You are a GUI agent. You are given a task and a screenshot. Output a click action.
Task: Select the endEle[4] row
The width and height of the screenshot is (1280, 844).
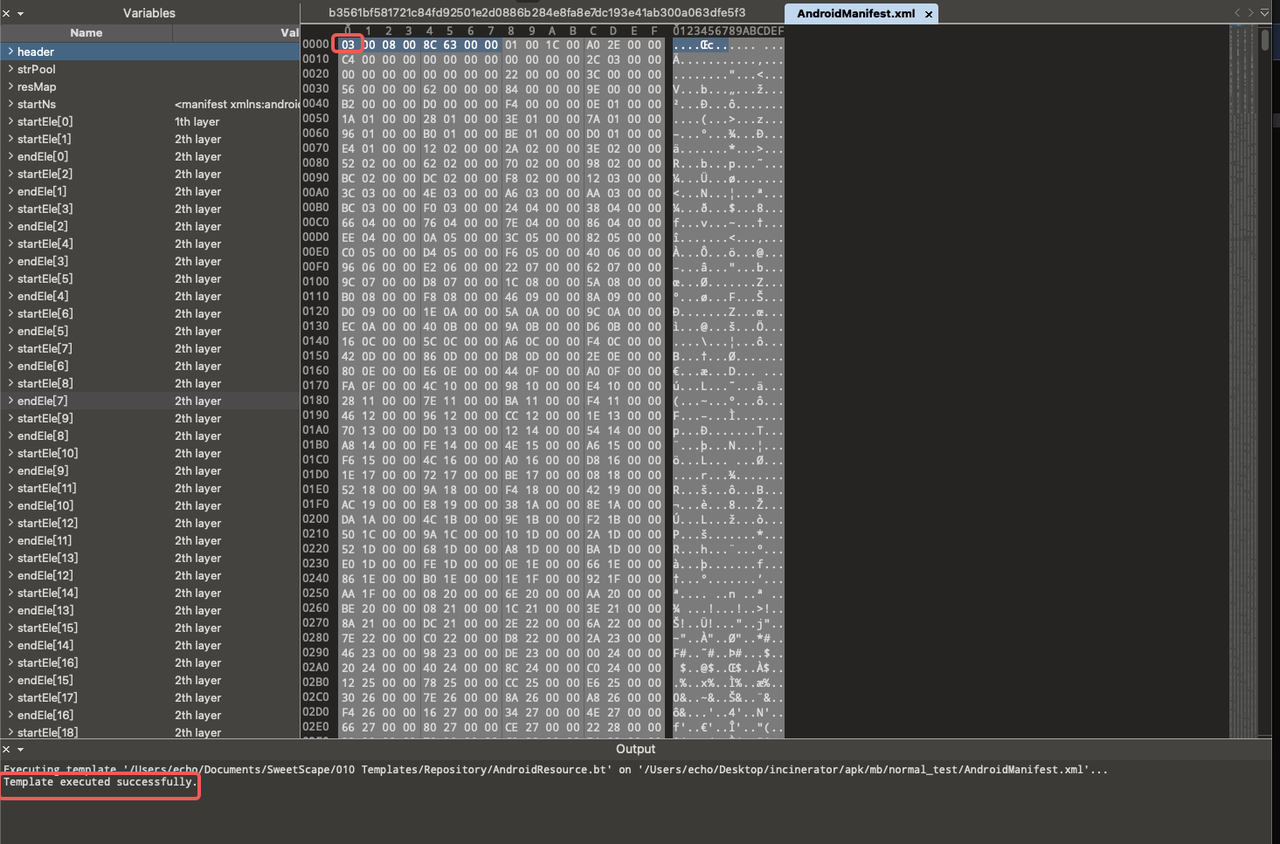coord(150,296)
